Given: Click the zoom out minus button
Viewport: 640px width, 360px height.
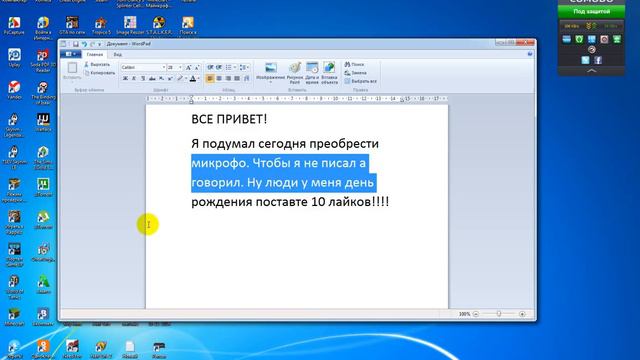Looking at the screenshot, I should pos(476,314).
